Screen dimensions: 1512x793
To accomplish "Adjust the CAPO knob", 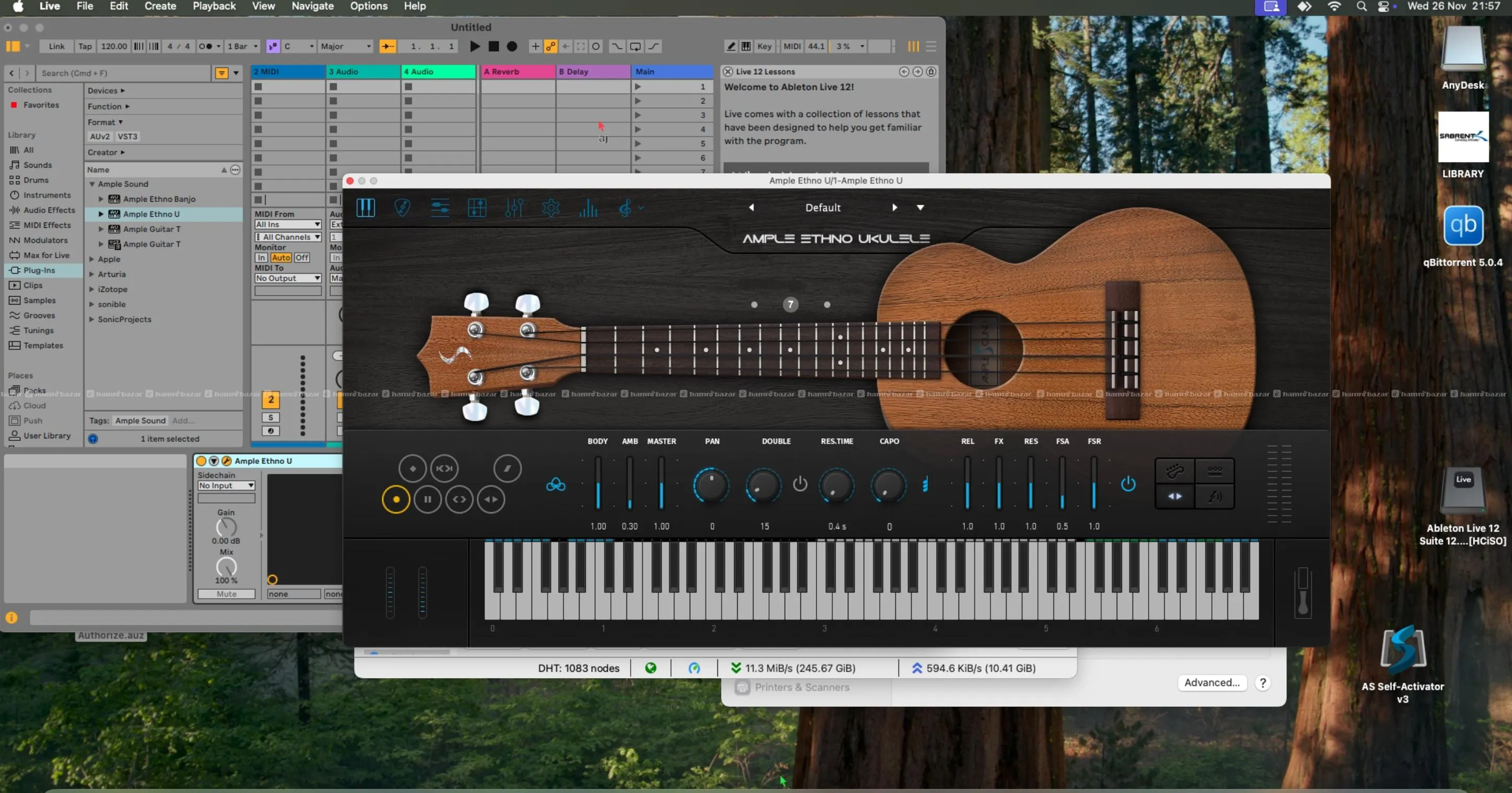I will click(889, 485).
